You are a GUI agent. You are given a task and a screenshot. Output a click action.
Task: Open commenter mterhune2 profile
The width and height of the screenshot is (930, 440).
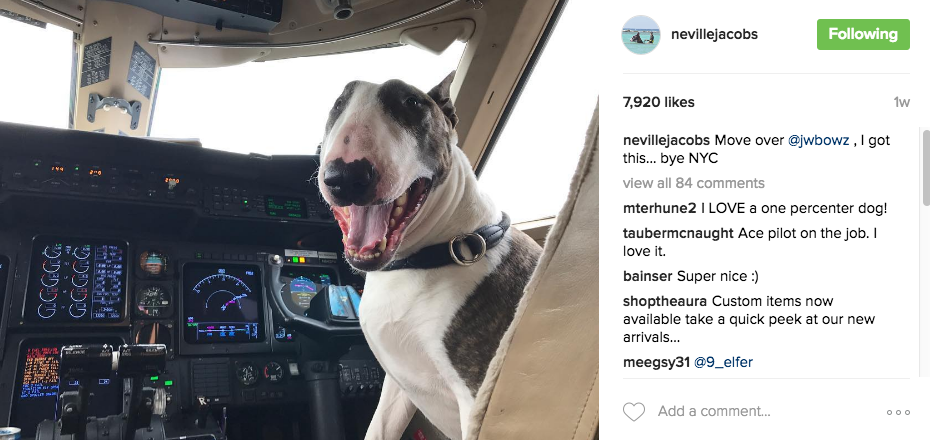659,209
